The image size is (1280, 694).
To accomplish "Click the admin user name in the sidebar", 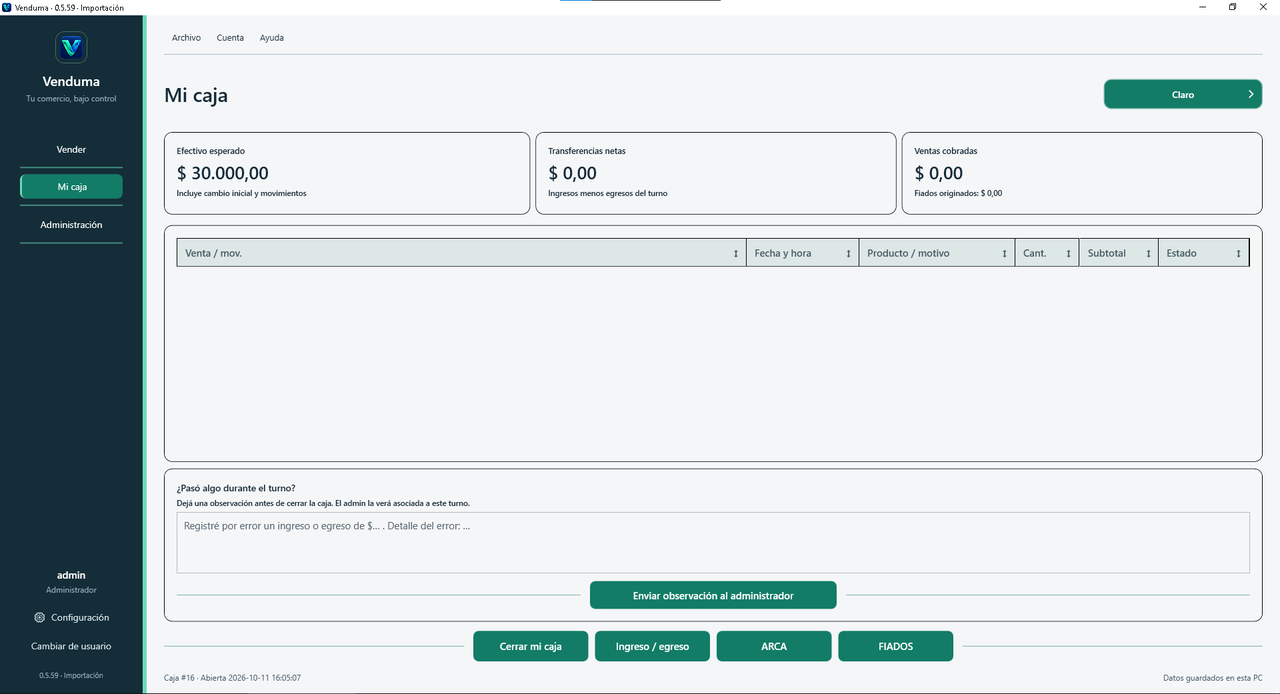I will tap(71, 575).
